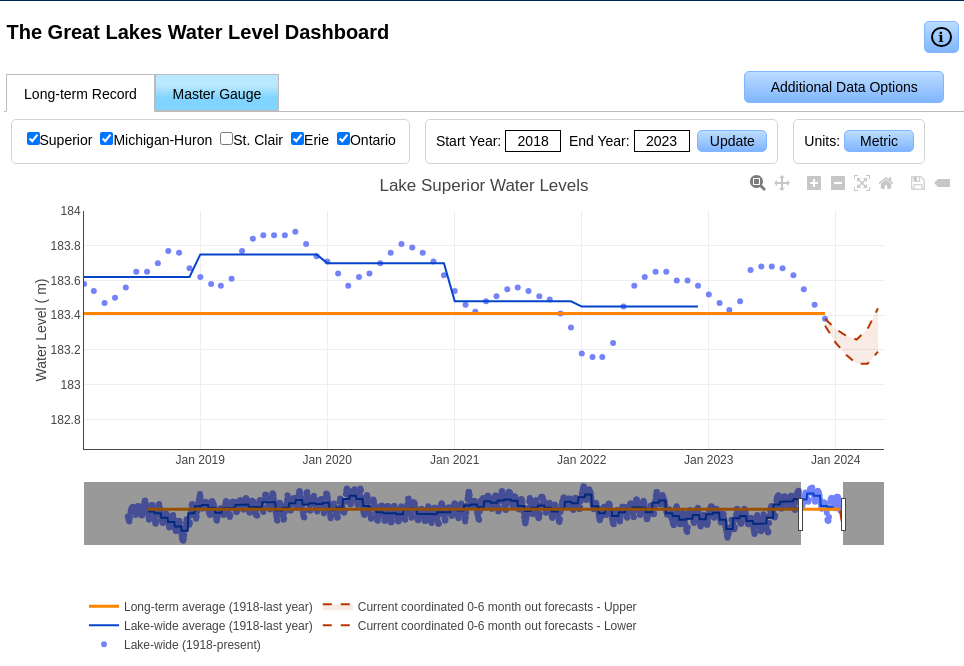
Task: Select the Pan tool in chart modebar
Action: [781, 183]
